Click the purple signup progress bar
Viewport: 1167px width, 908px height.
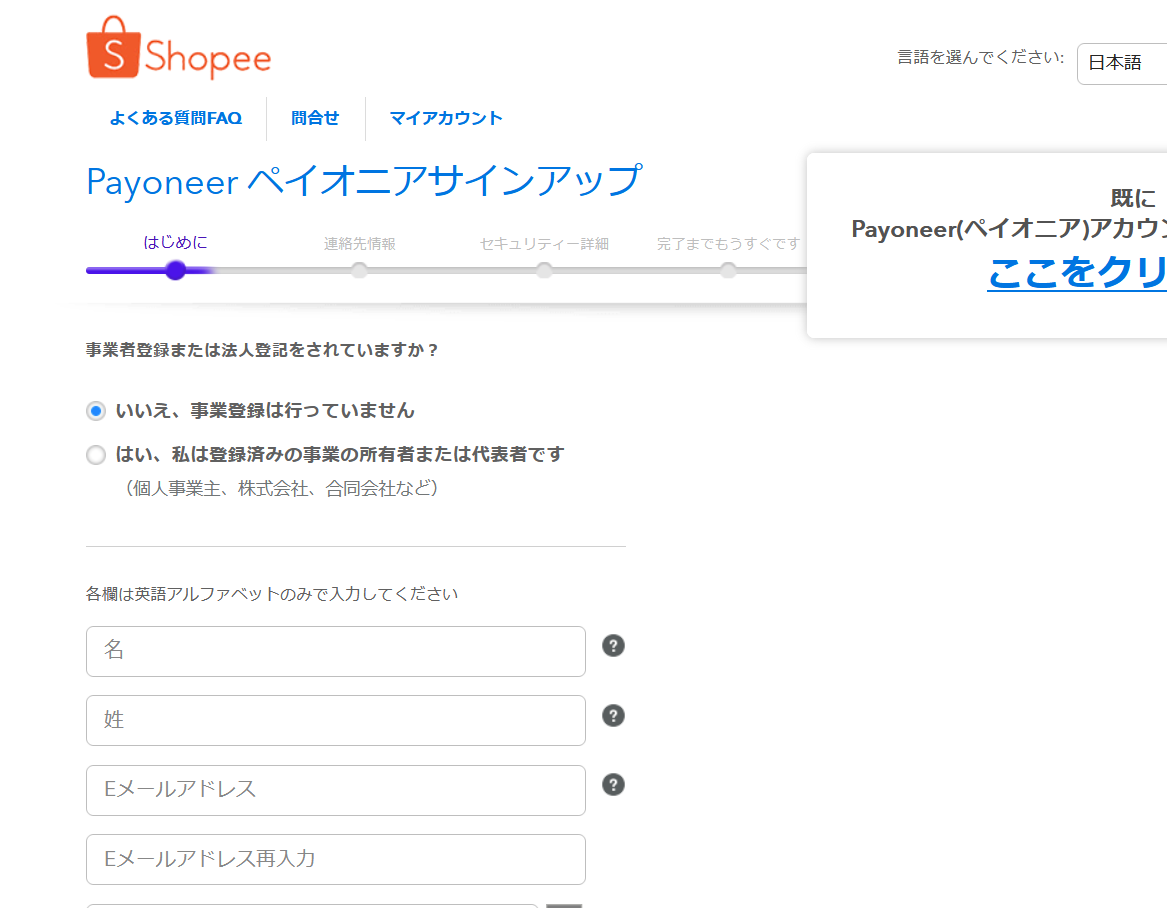130,270
